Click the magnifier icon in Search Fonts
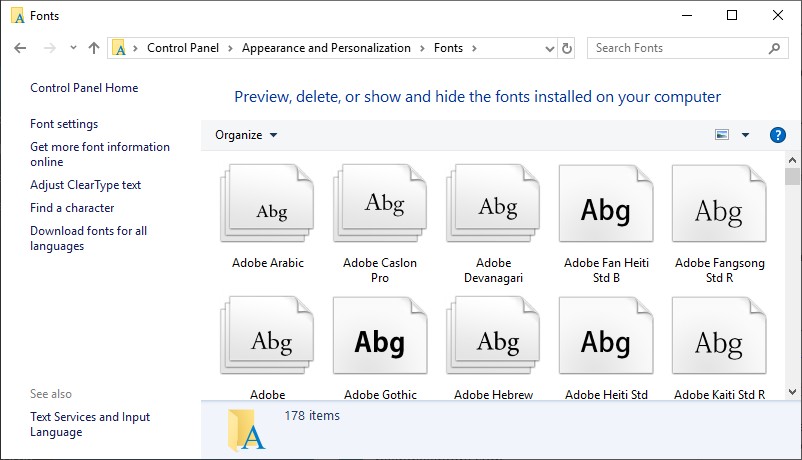 point(774,48)
